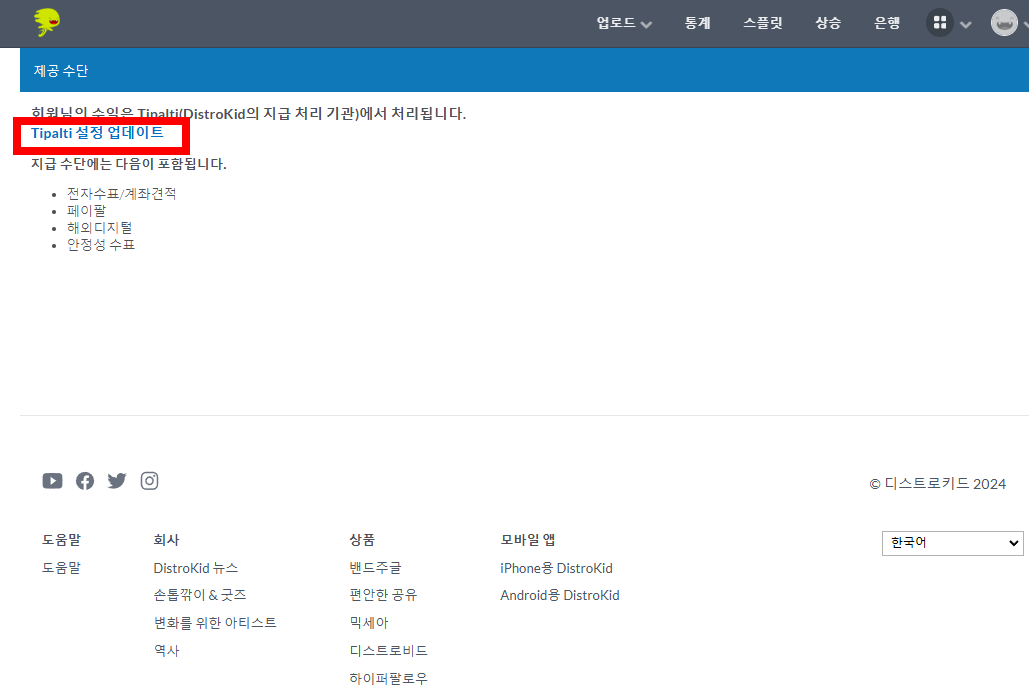Screen dimensions: 1029x689
Task: Open the Instagram social icon
Action: click(x=150, y=481)
